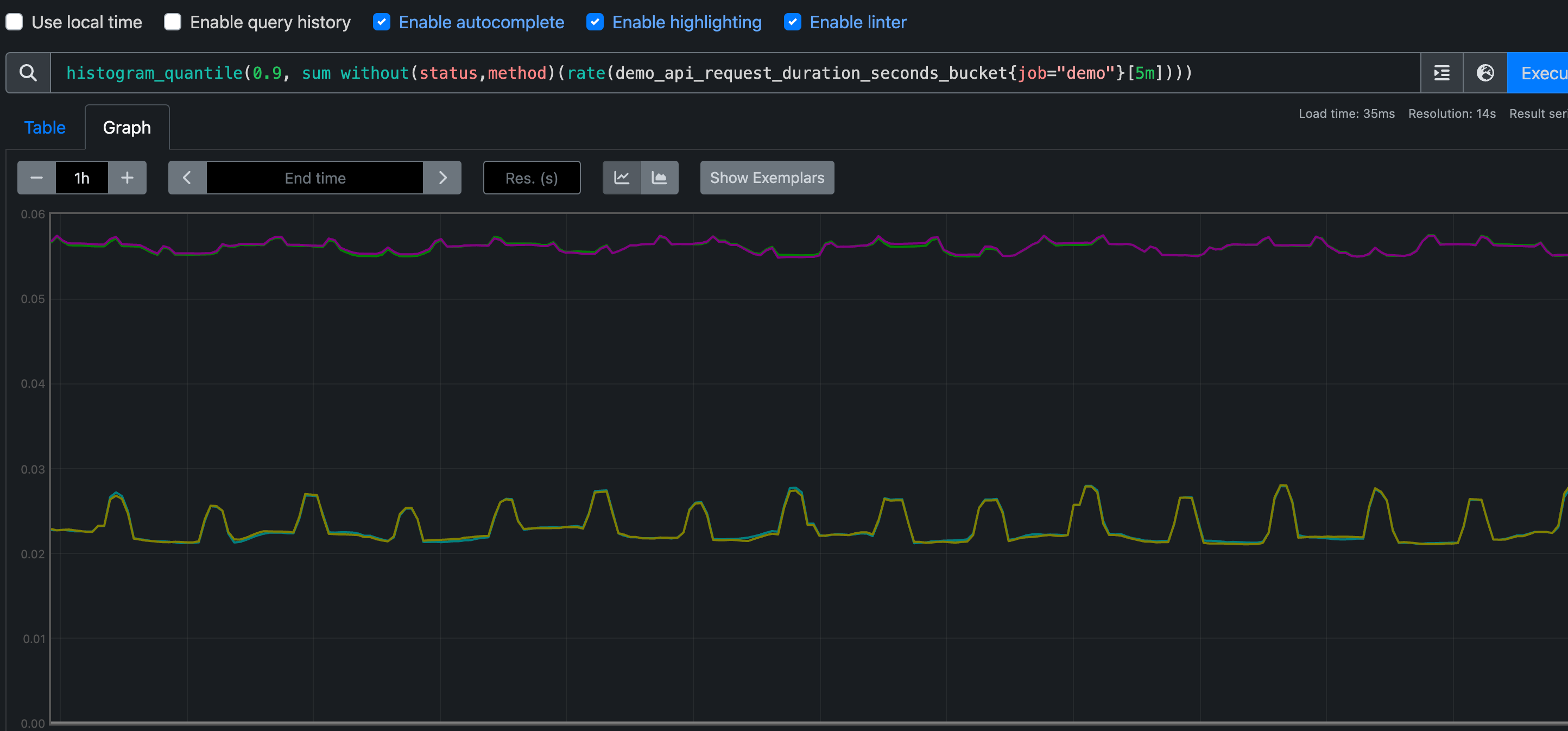Click the Resolution: 14s text
Screen dimensions: 1568x731
coord(1452,114)
